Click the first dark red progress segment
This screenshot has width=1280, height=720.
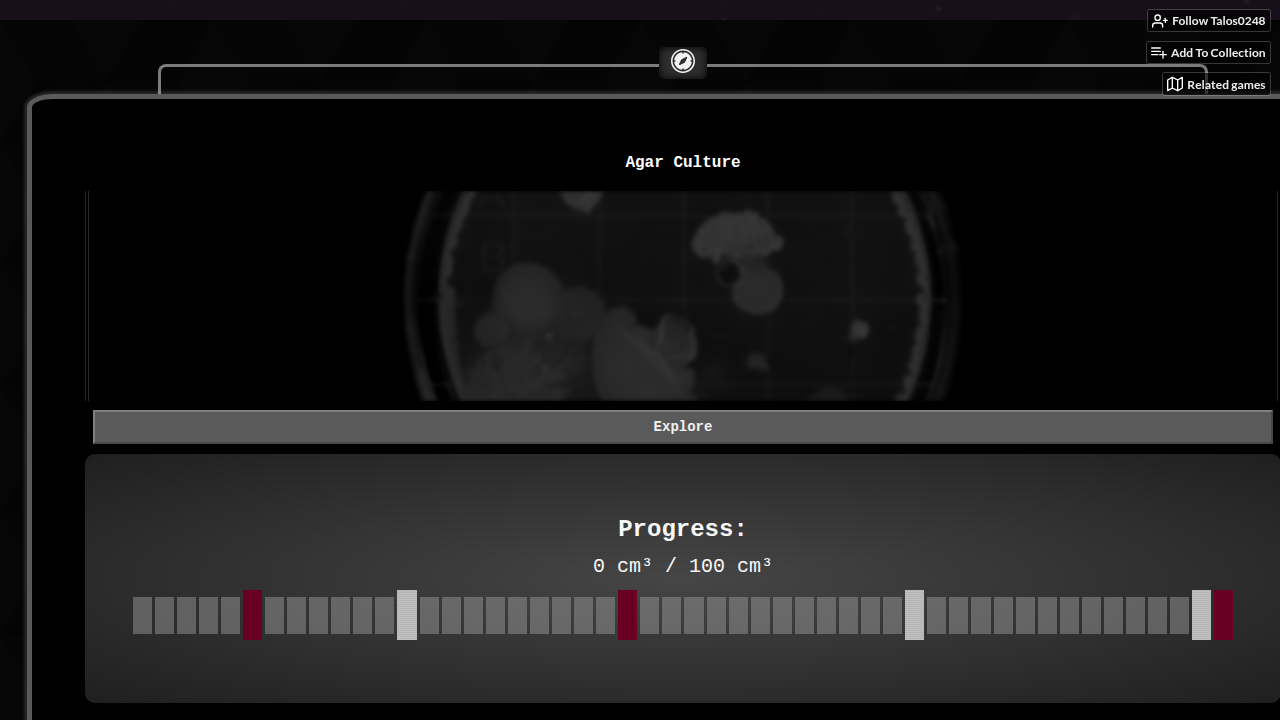click(253, 615)
